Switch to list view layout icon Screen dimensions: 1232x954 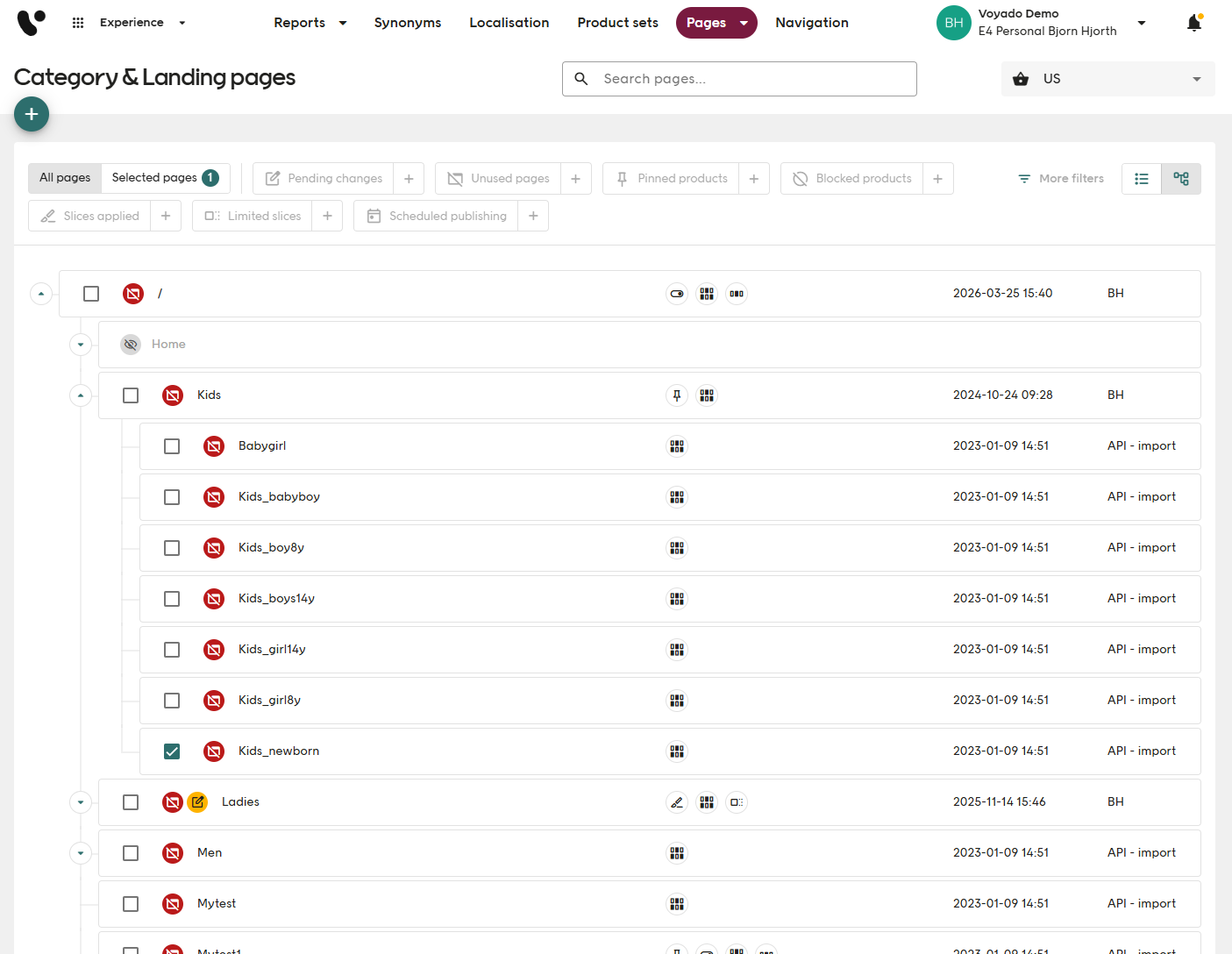(1141, 179)
